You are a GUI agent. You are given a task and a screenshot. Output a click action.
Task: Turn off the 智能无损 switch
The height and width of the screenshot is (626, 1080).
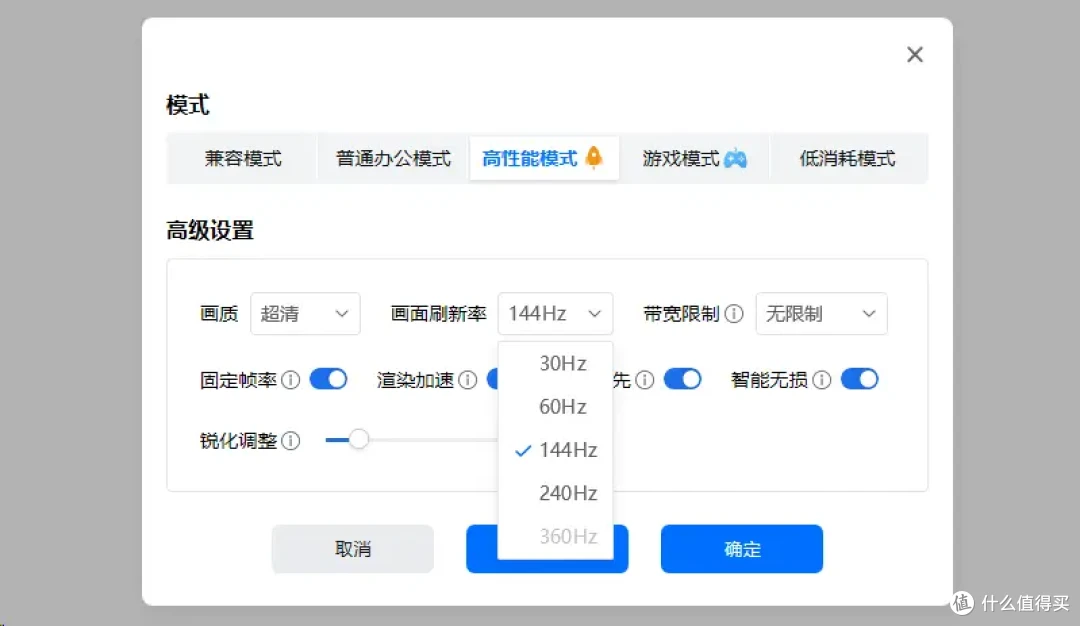860,380
